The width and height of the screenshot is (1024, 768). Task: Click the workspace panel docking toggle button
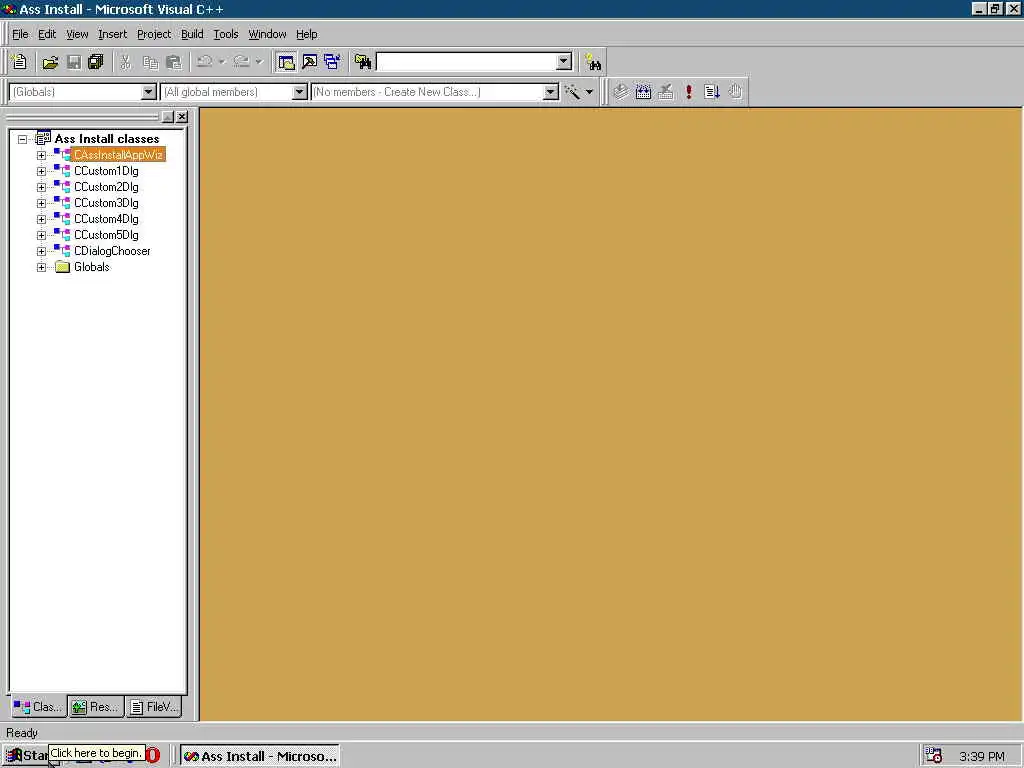pyautogui.click(x=168, y=116)
